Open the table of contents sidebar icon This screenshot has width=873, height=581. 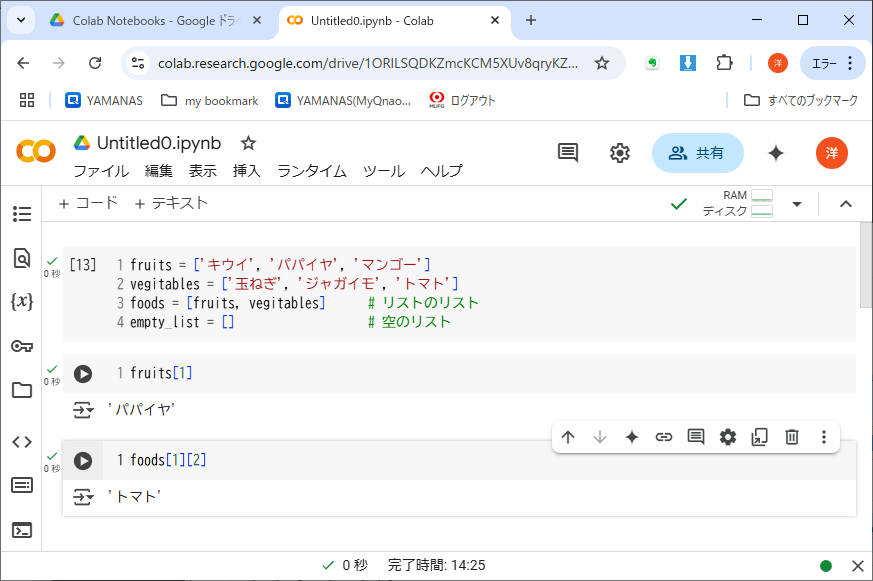click(x=22, y=214)
